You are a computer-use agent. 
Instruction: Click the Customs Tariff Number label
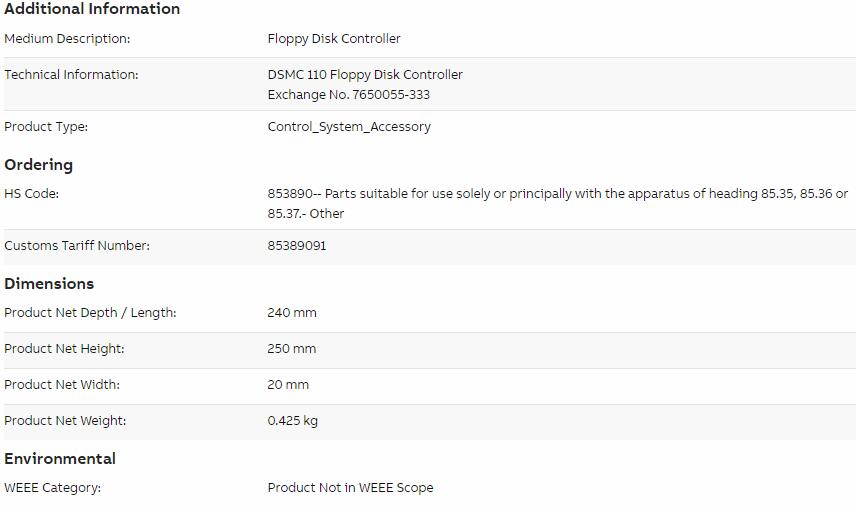click(76, 246)
